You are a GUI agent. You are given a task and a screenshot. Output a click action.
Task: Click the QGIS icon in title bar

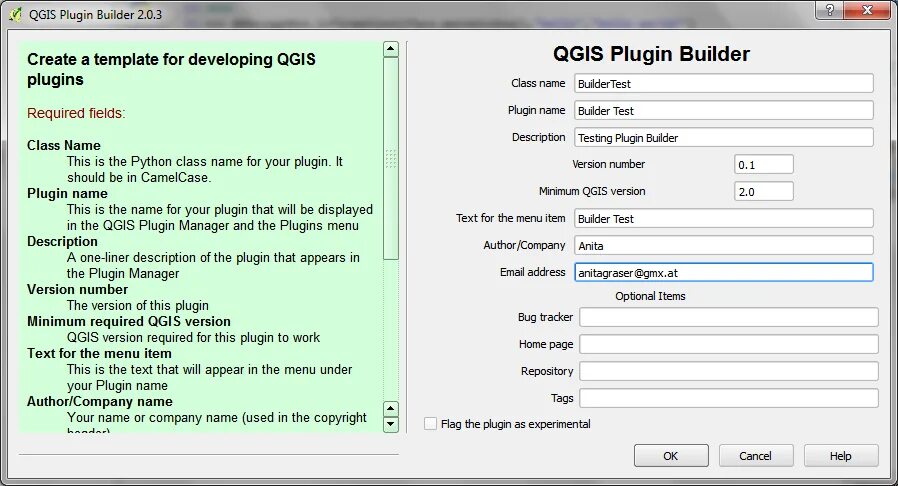[15, 14]
